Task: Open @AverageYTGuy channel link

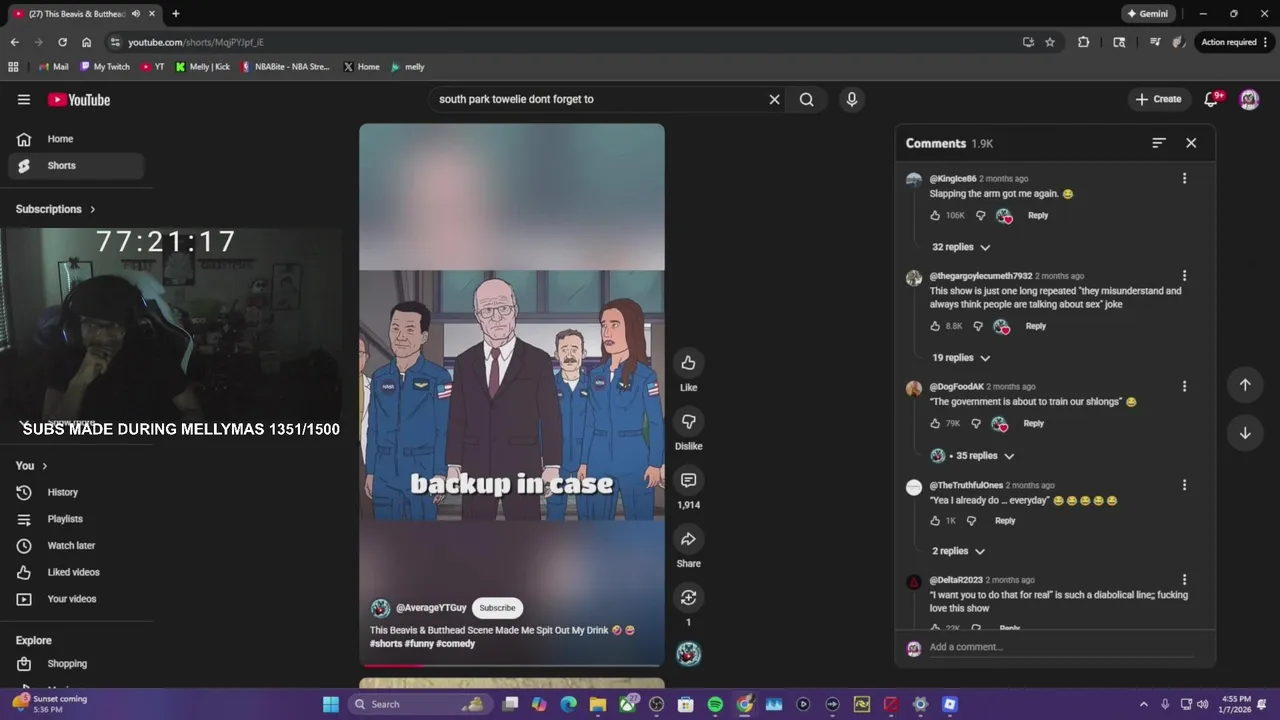Action: 431,608
